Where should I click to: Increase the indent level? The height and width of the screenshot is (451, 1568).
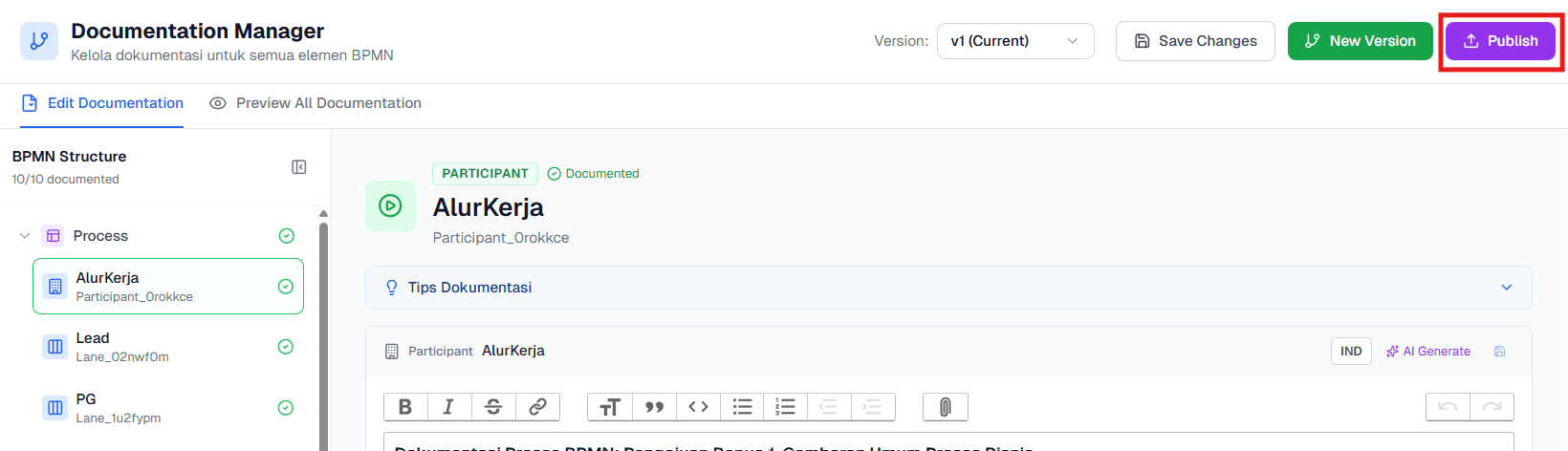pos(872,407)
